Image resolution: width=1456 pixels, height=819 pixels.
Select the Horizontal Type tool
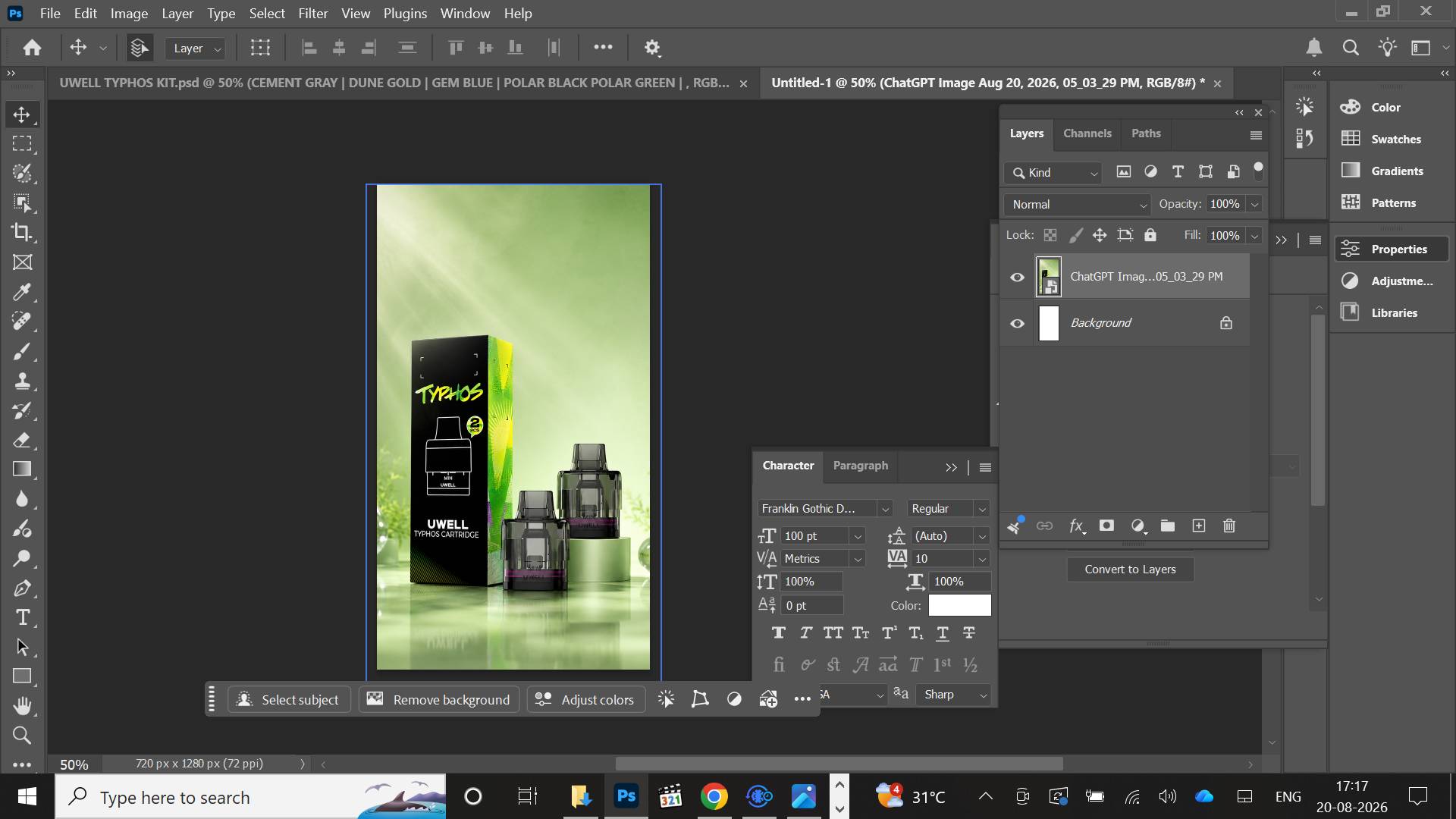tap(22, 617)
